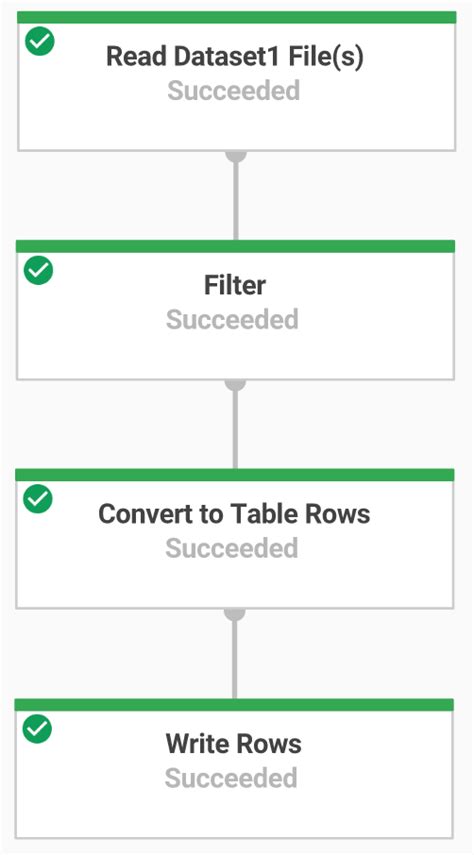Click the Succeeded status under Filter
The height and width of the screenshot is (855, 474).
point(232,320)
